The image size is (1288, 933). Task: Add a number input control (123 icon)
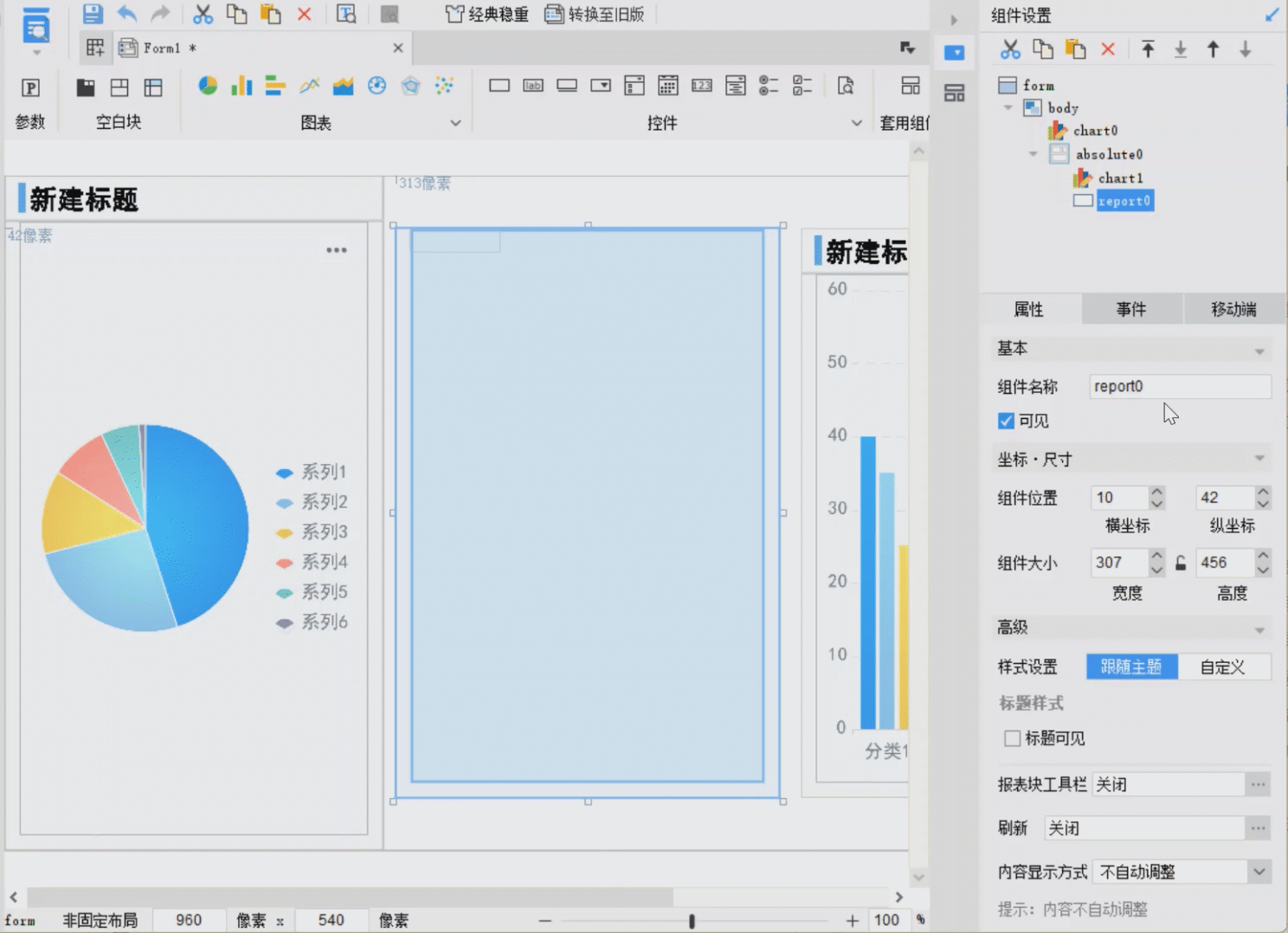coord(702,86)
